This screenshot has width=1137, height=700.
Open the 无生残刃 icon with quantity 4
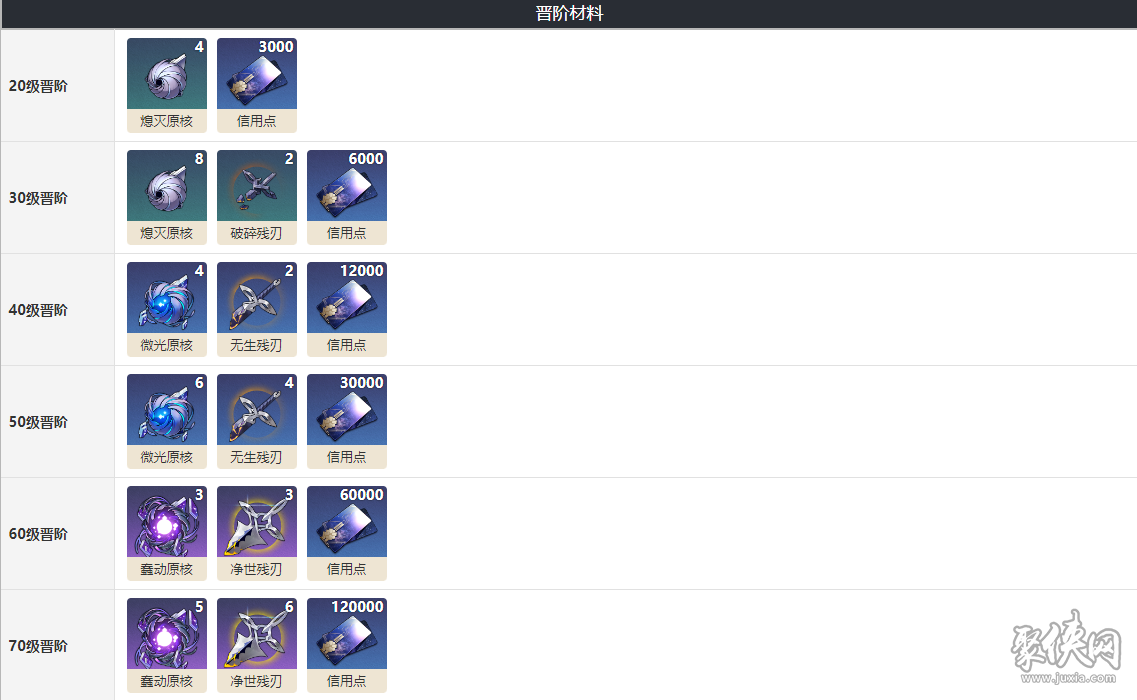(257, 421)
